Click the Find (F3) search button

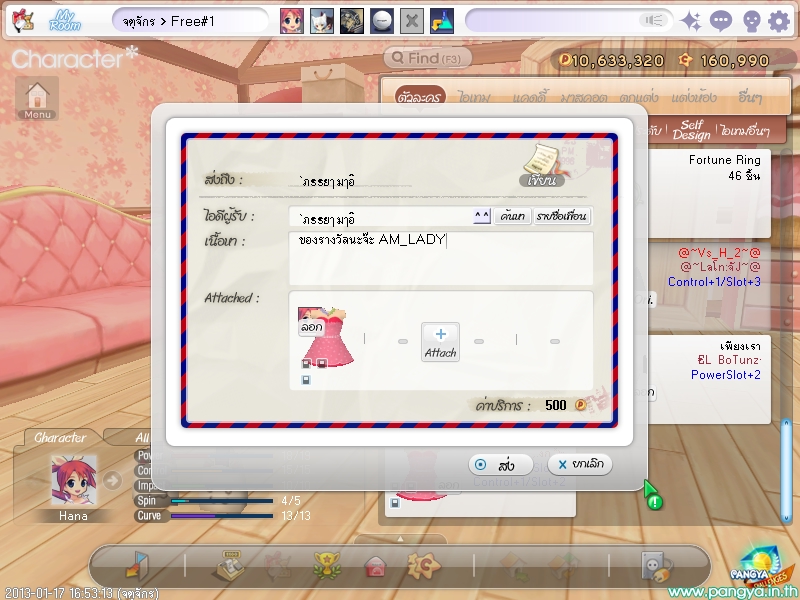(428, 58)
